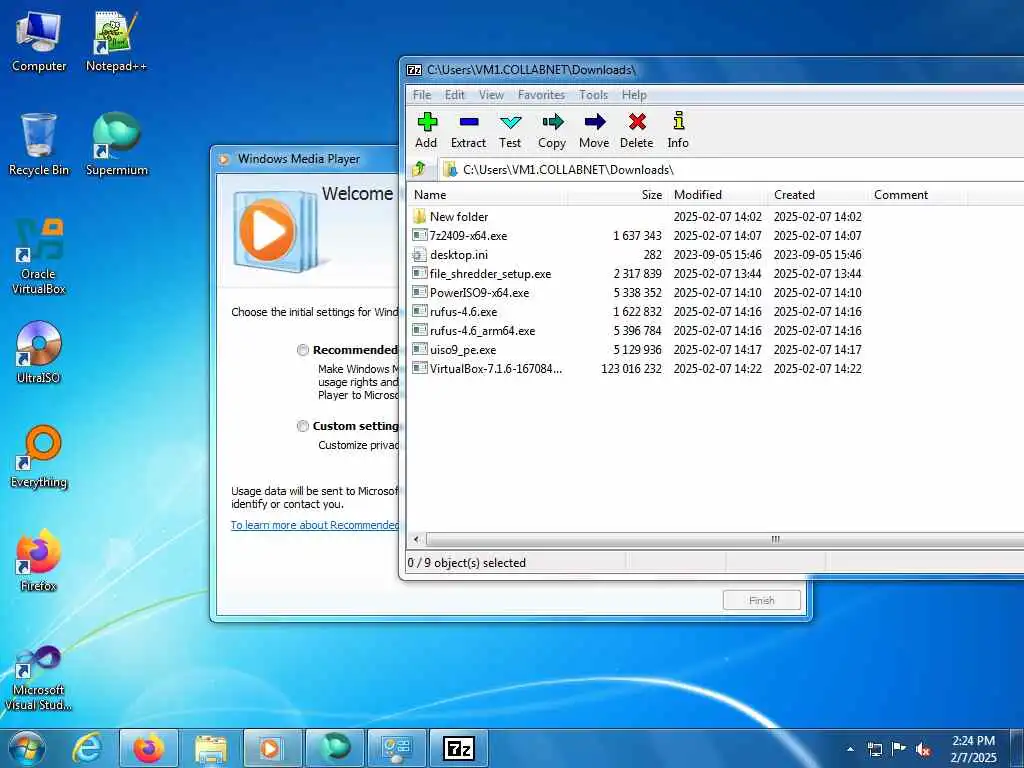Click status text '0 / 9 object(s) selected'

tap(466, 563)
